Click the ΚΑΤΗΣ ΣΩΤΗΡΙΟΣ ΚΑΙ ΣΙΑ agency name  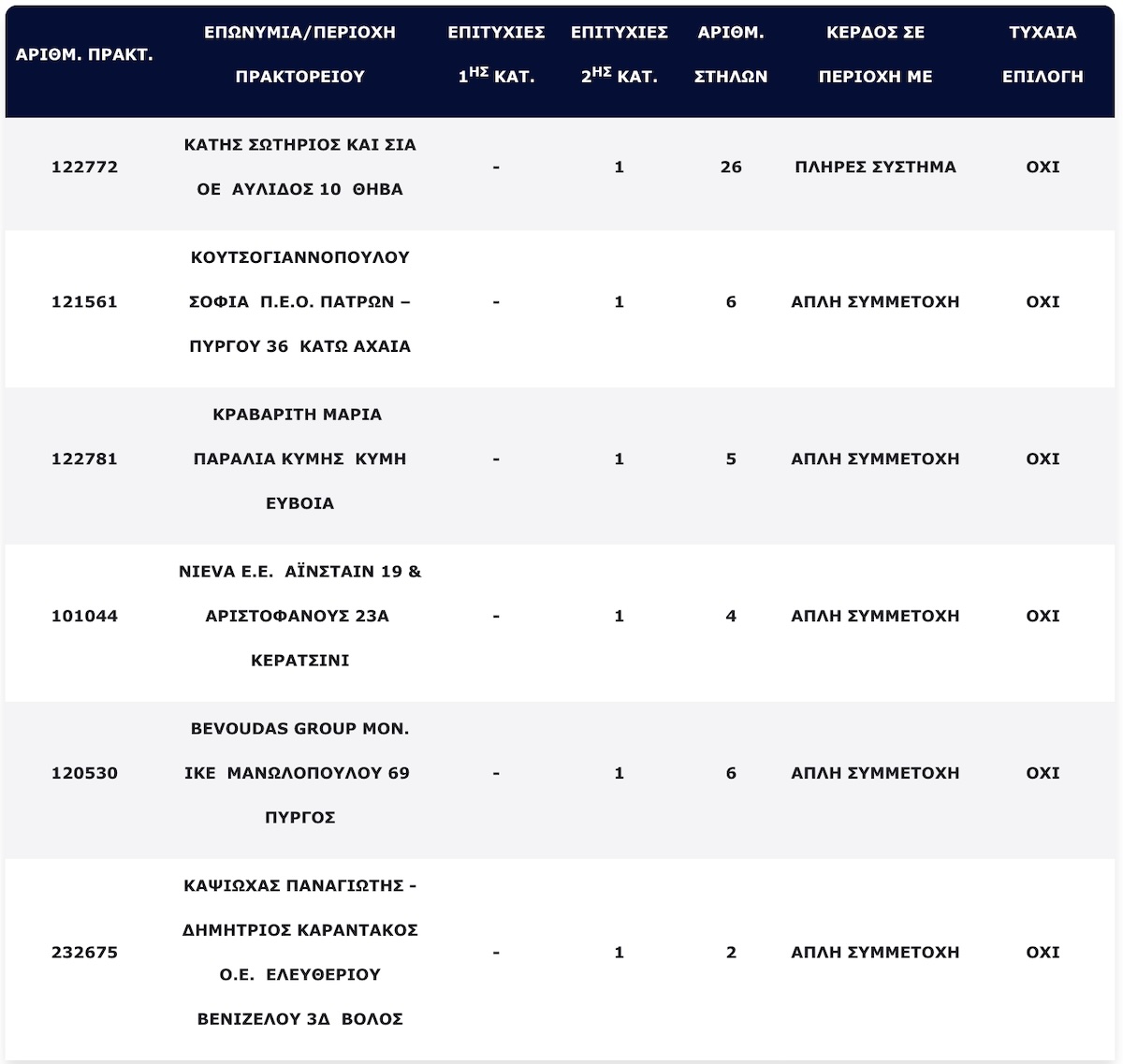coord(299,145)
